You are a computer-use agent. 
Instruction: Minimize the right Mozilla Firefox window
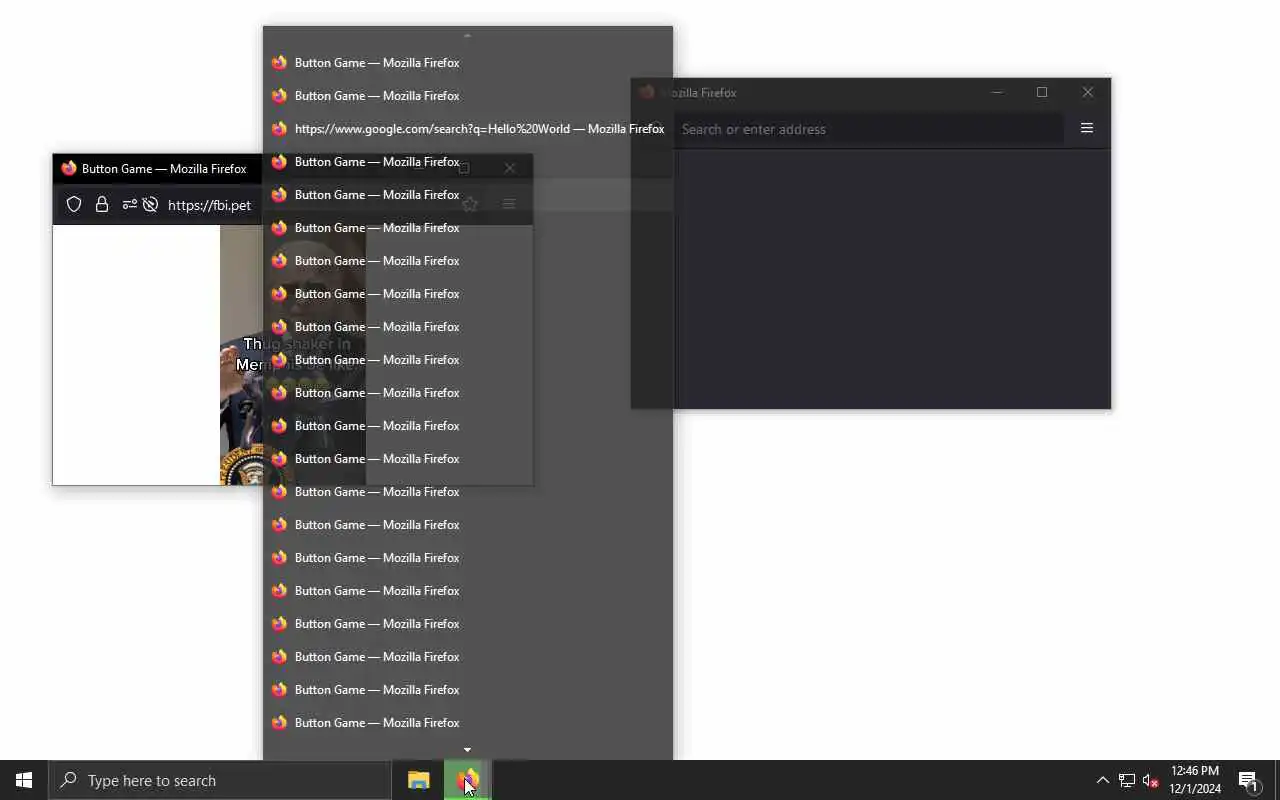(997, 92)
